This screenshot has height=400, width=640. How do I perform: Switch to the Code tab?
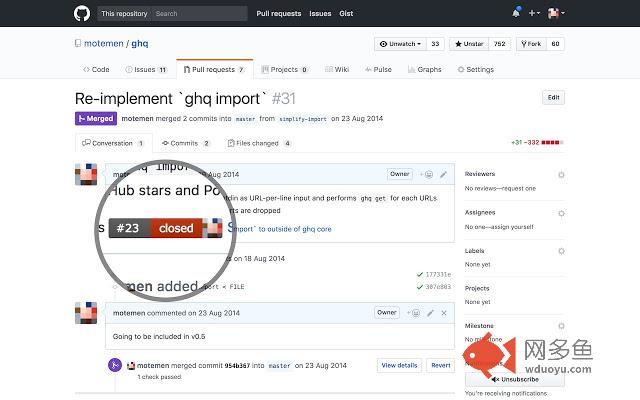(x=96, y=69)
